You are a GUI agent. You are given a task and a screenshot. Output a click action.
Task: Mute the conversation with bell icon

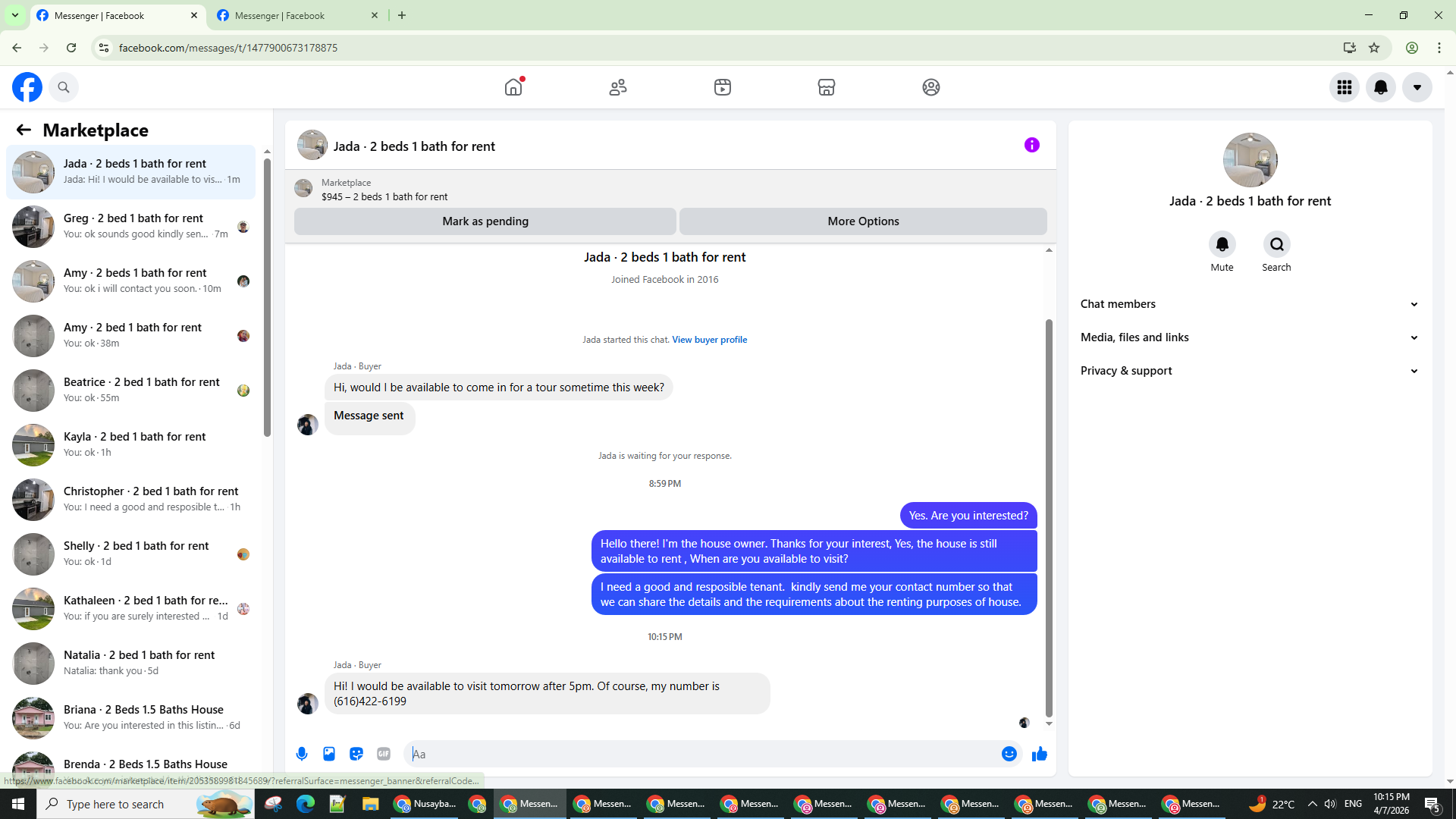[1222, 244]
